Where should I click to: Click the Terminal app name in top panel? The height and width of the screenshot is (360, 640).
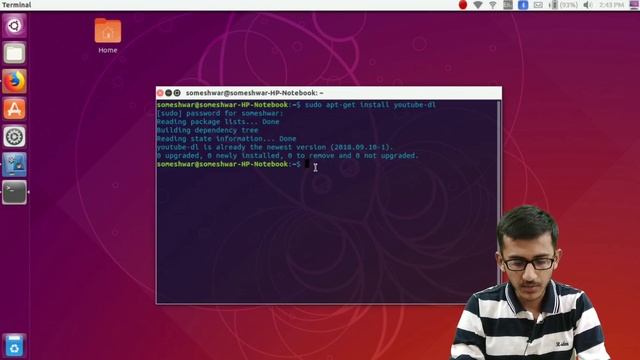(x=16, y=5)
